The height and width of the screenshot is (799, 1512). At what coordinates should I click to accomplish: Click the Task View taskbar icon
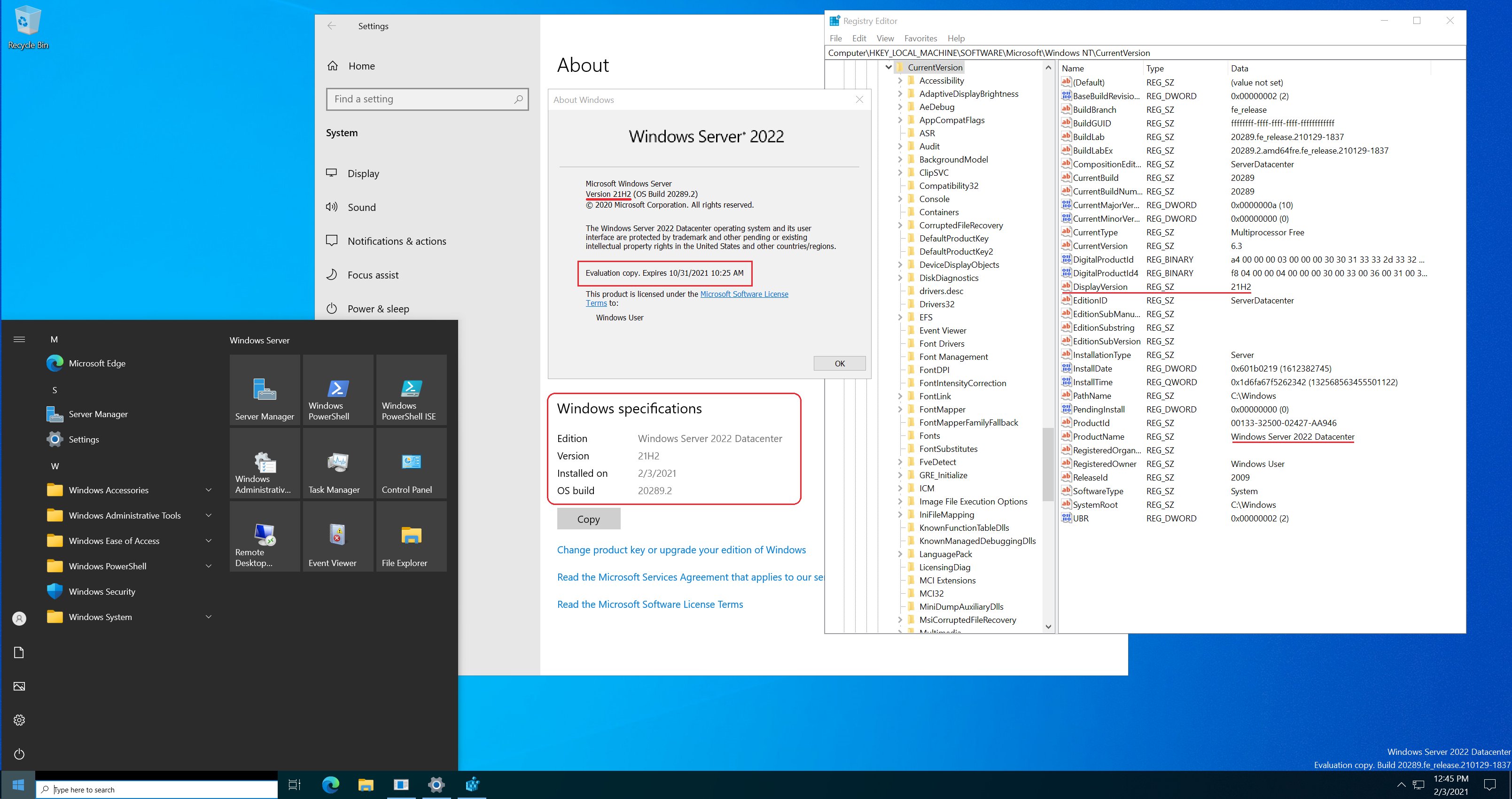(x=295, y=784)
